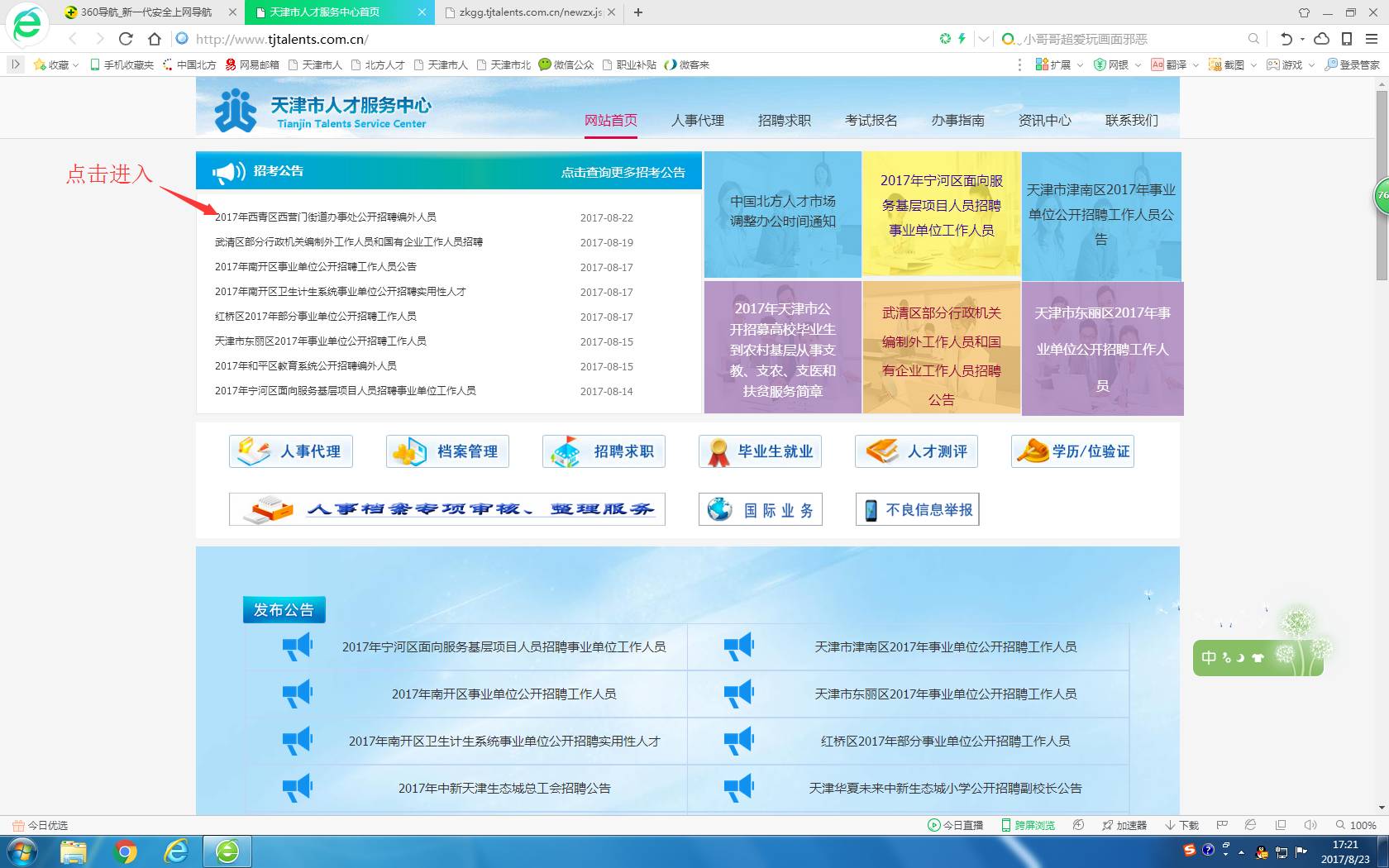Open the 人事档案专项审核、整理服务 banner
This screenshot has width=1389, height=868.
point(447,509)
